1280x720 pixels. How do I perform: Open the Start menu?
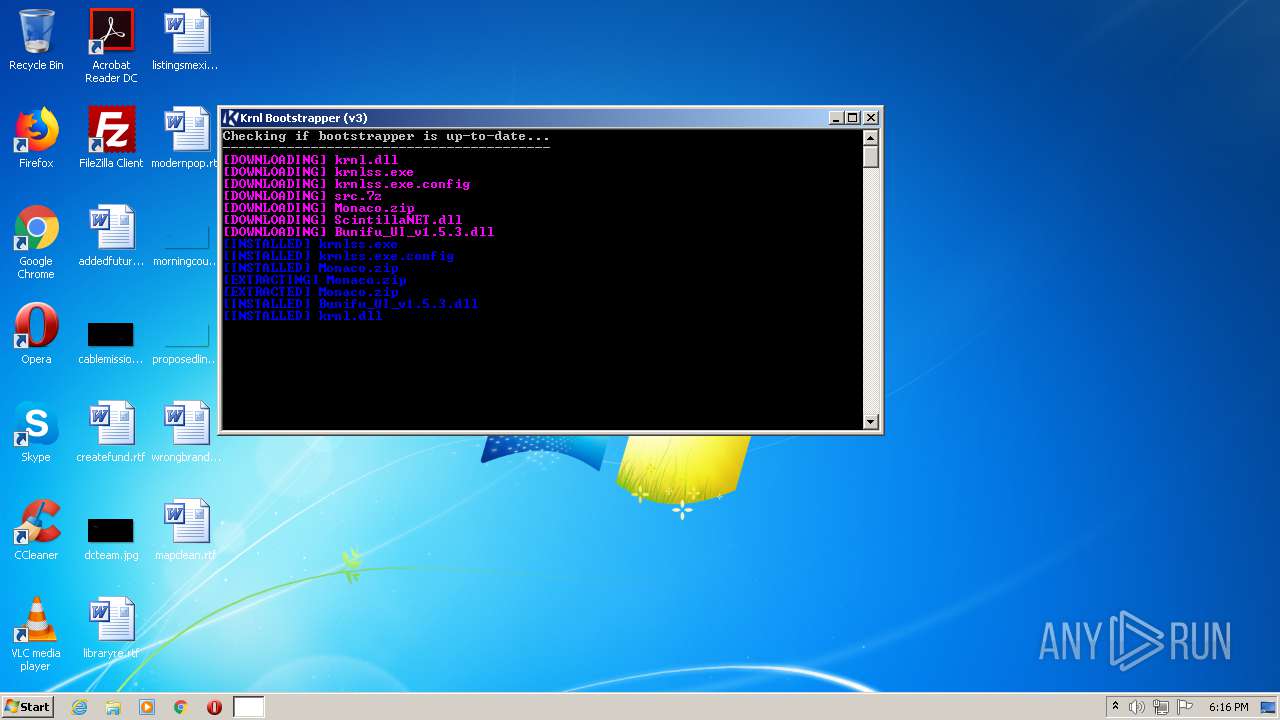[28, 707]
